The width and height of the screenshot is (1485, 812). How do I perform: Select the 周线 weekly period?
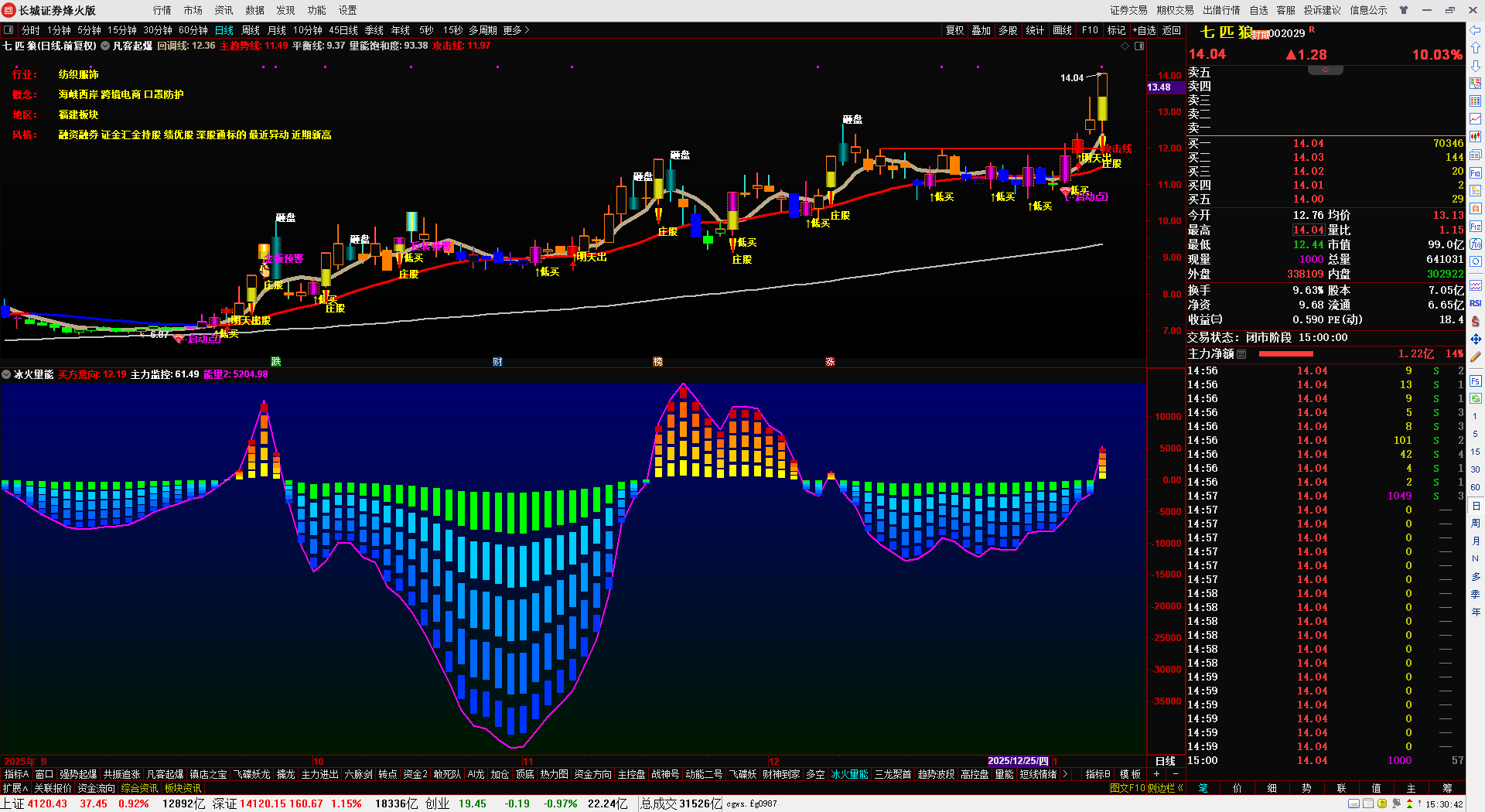(x=251, y=30)
